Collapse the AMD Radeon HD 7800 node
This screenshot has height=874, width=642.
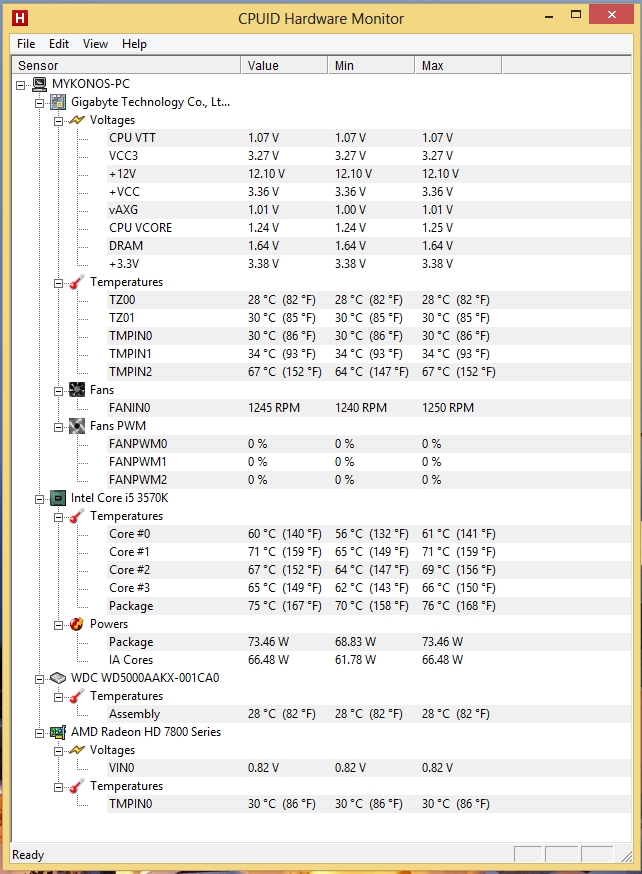pyautogui.click(x=40, y=734)
